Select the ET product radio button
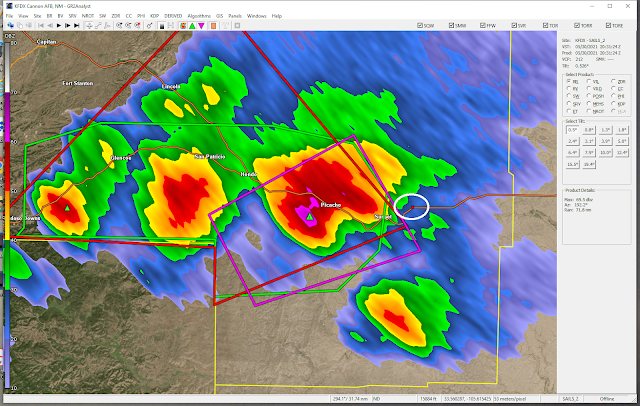 click(569, 111)
